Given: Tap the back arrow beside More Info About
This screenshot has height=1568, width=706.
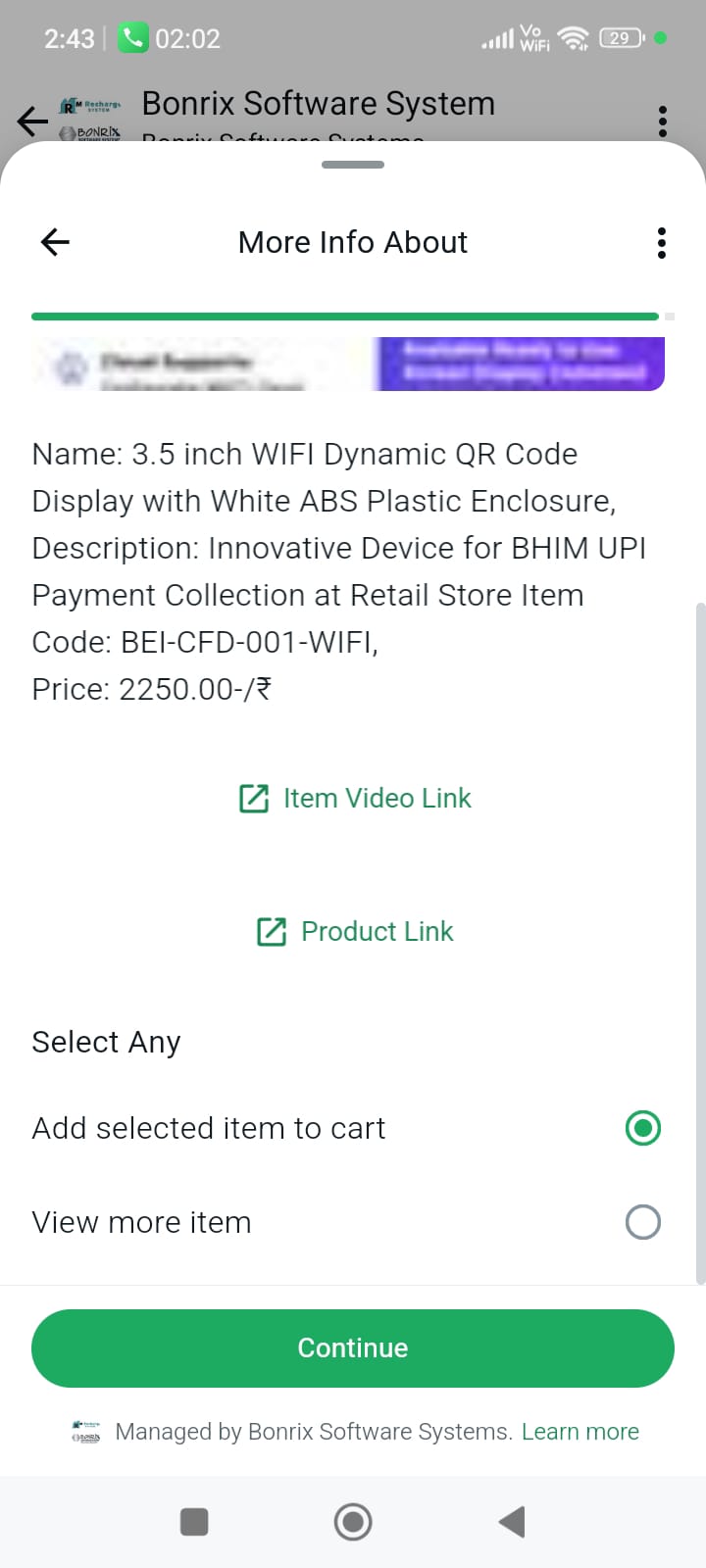Looking at the screenshot, I should pos(55,242).
